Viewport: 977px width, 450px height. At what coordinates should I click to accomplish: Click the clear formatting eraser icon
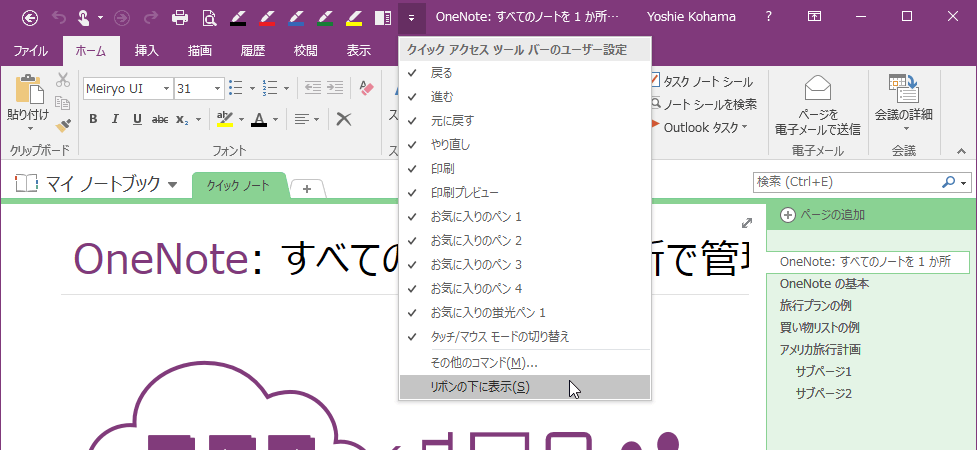tap(366, 89)
